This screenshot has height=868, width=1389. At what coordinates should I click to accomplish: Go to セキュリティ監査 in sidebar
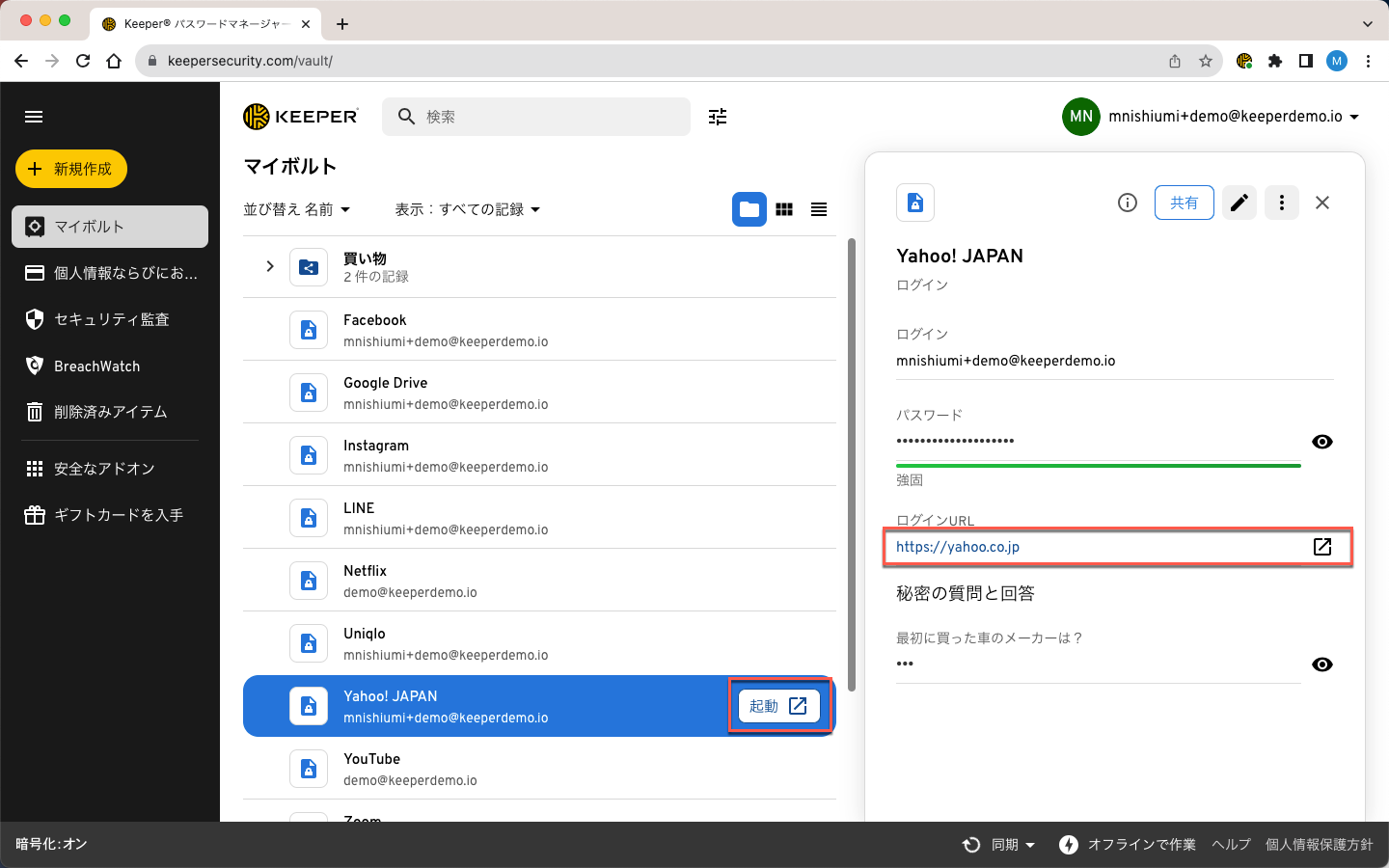coord(111,319)
